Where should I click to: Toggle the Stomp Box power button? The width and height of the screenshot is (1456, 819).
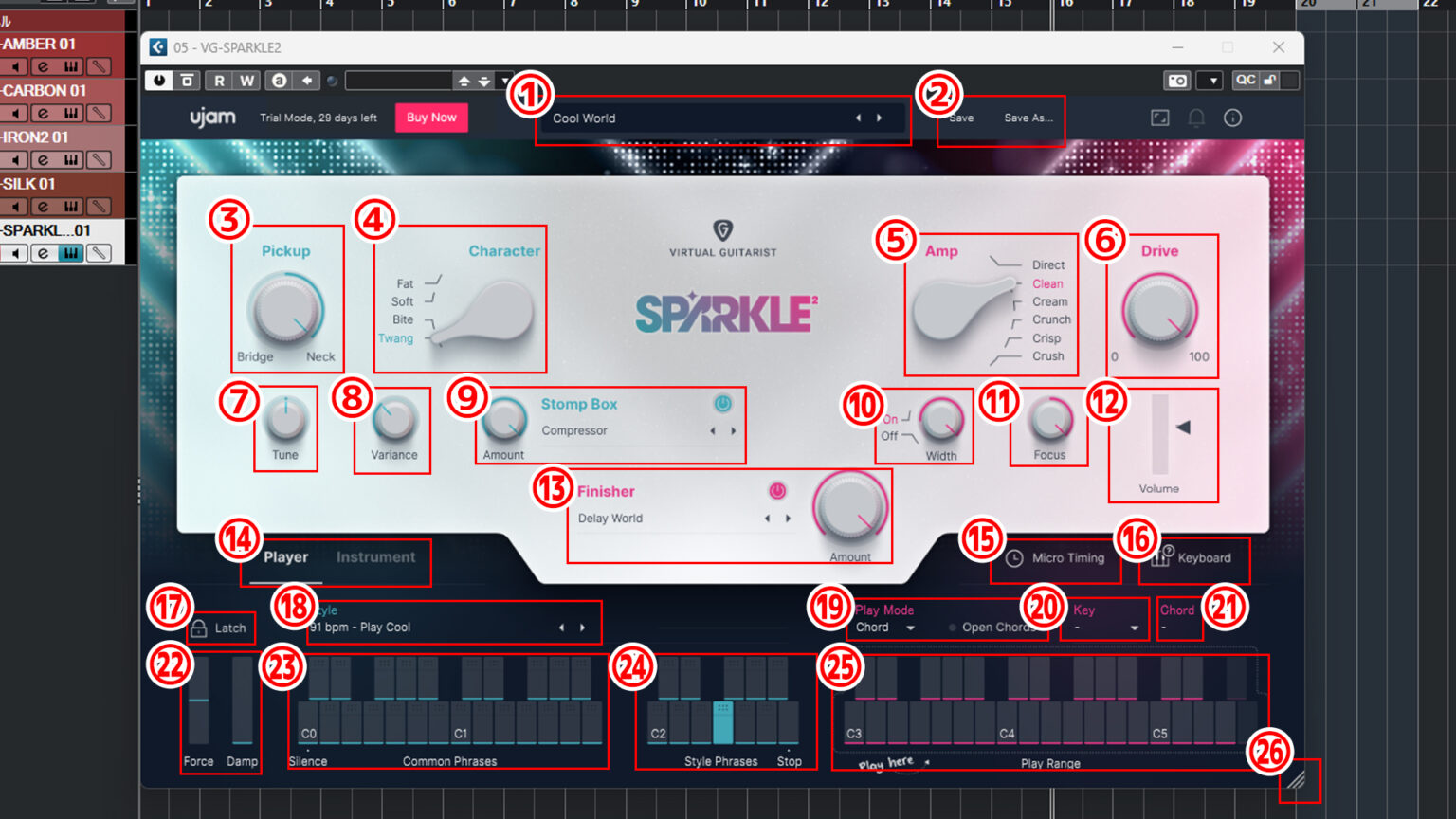pos(723,403)
